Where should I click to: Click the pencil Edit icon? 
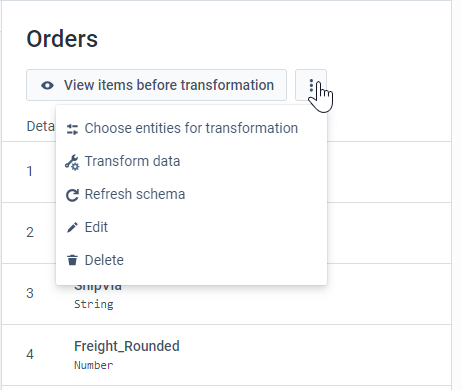[72, 227]
